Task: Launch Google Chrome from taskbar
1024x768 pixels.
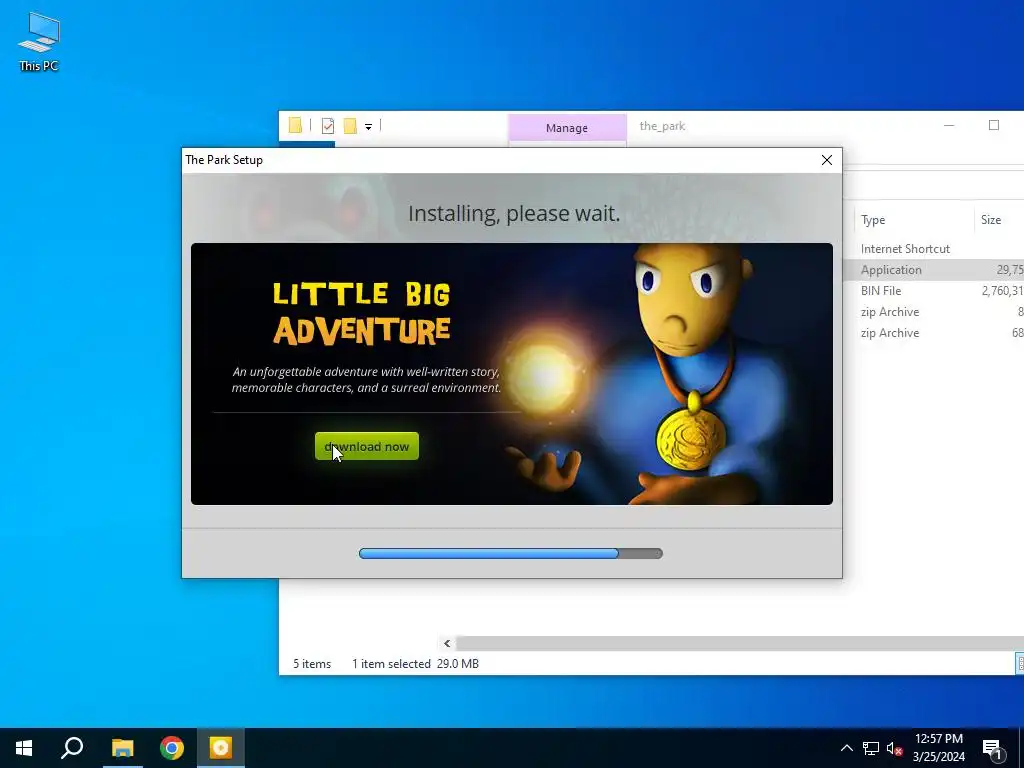Action: (172, 748)
